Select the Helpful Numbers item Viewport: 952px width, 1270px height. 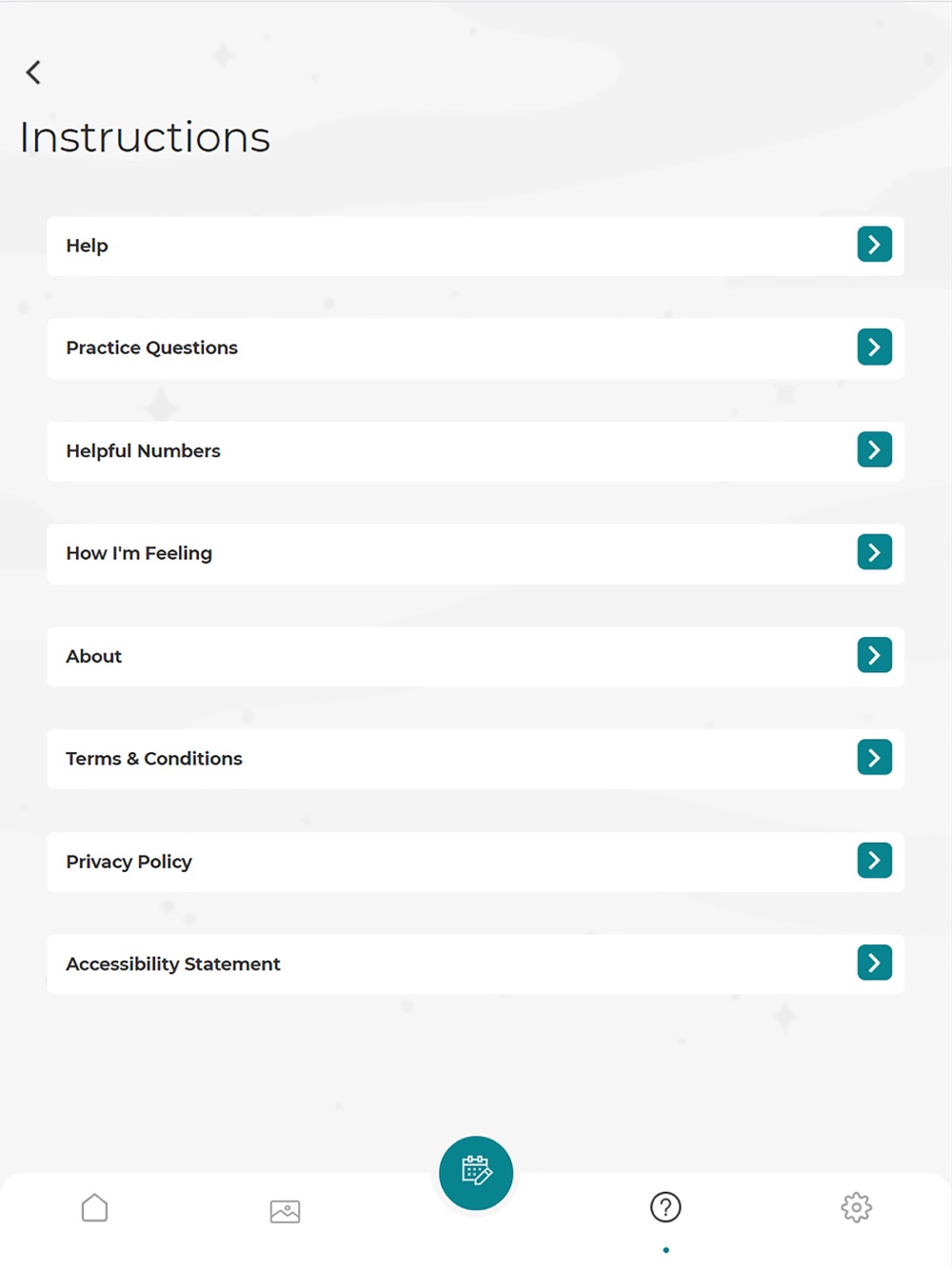tap(476, 451)
